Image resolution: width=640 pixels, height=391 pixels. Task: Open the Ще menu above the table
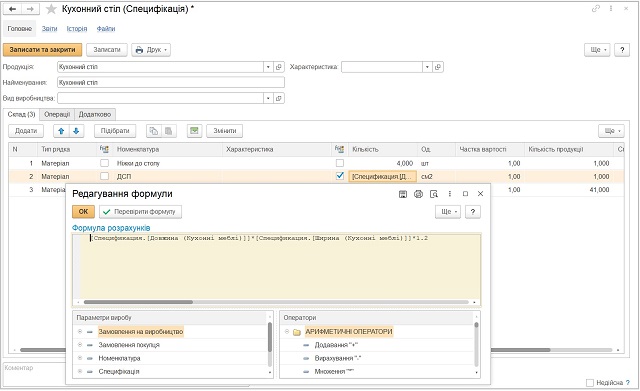click(x=611, y=131)
